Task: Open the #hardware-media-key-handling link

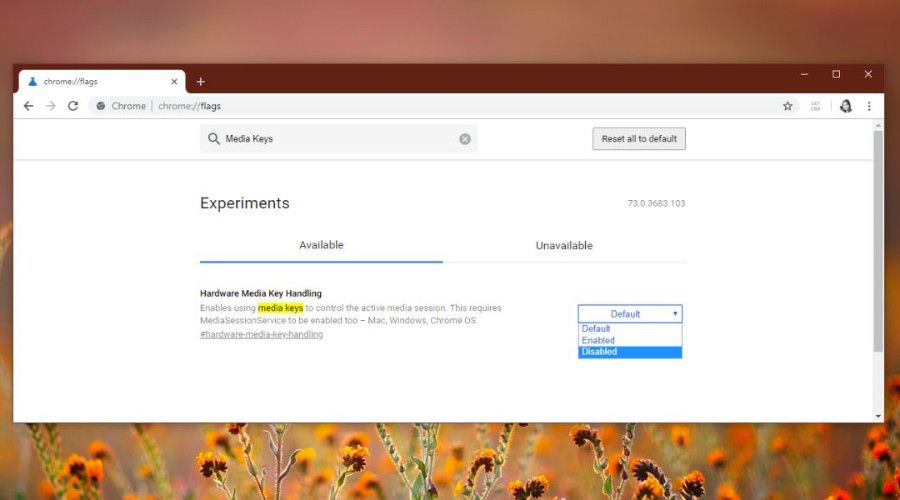Action: (x=261, y=334)
